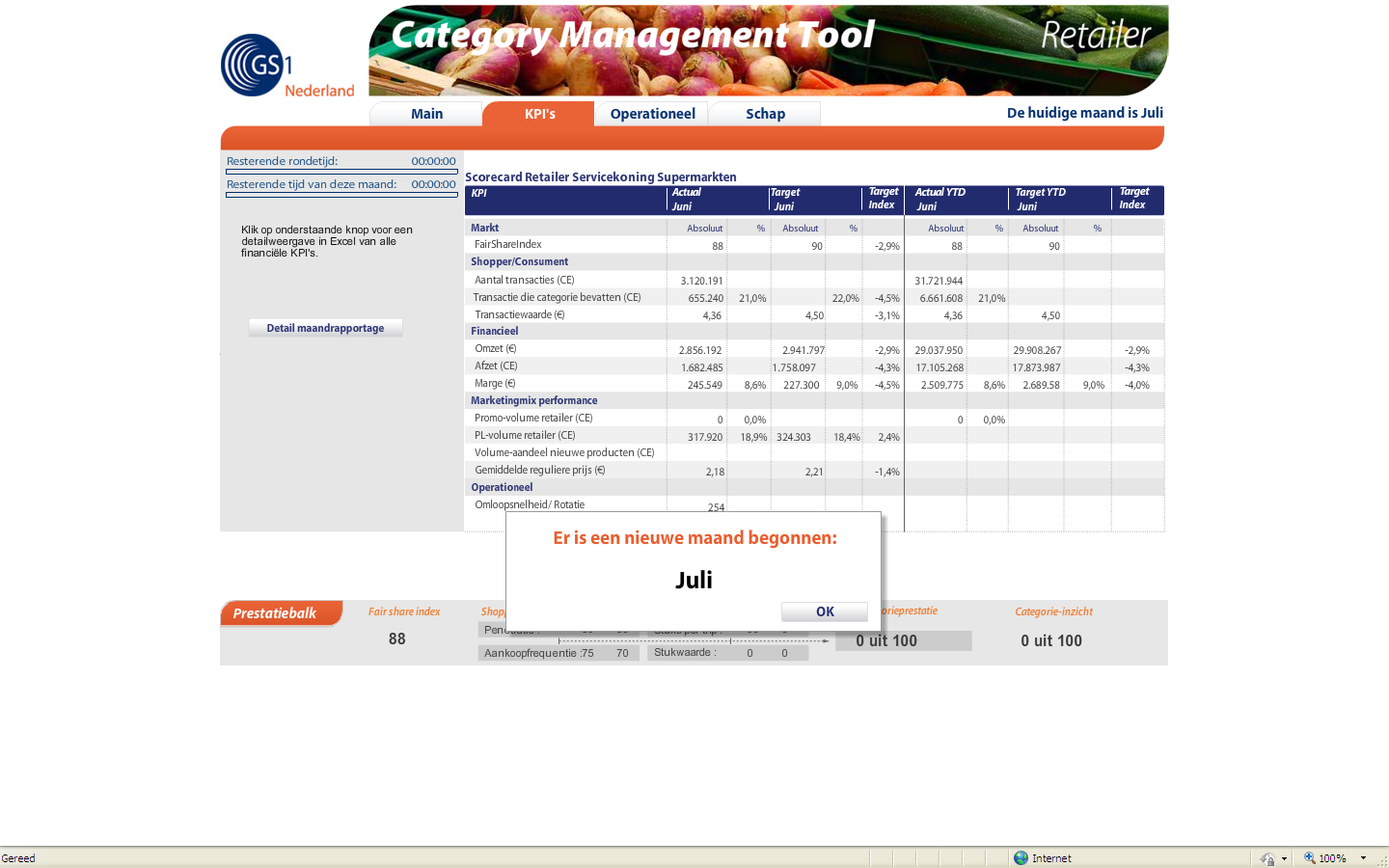Click the zoom magnifier icon in status bar
Image resolution: width=1389 pixels, height=868 pixels.
[x=1309, y=858]
